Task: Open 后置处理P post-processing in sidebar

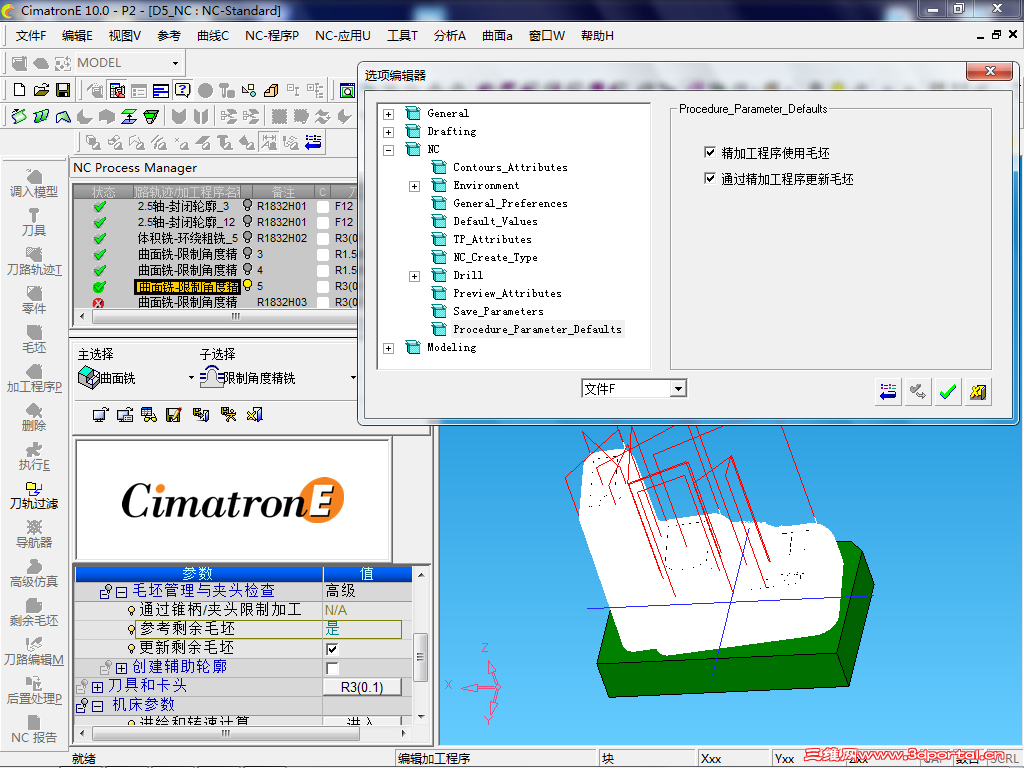Action: [x=34, y=690]
